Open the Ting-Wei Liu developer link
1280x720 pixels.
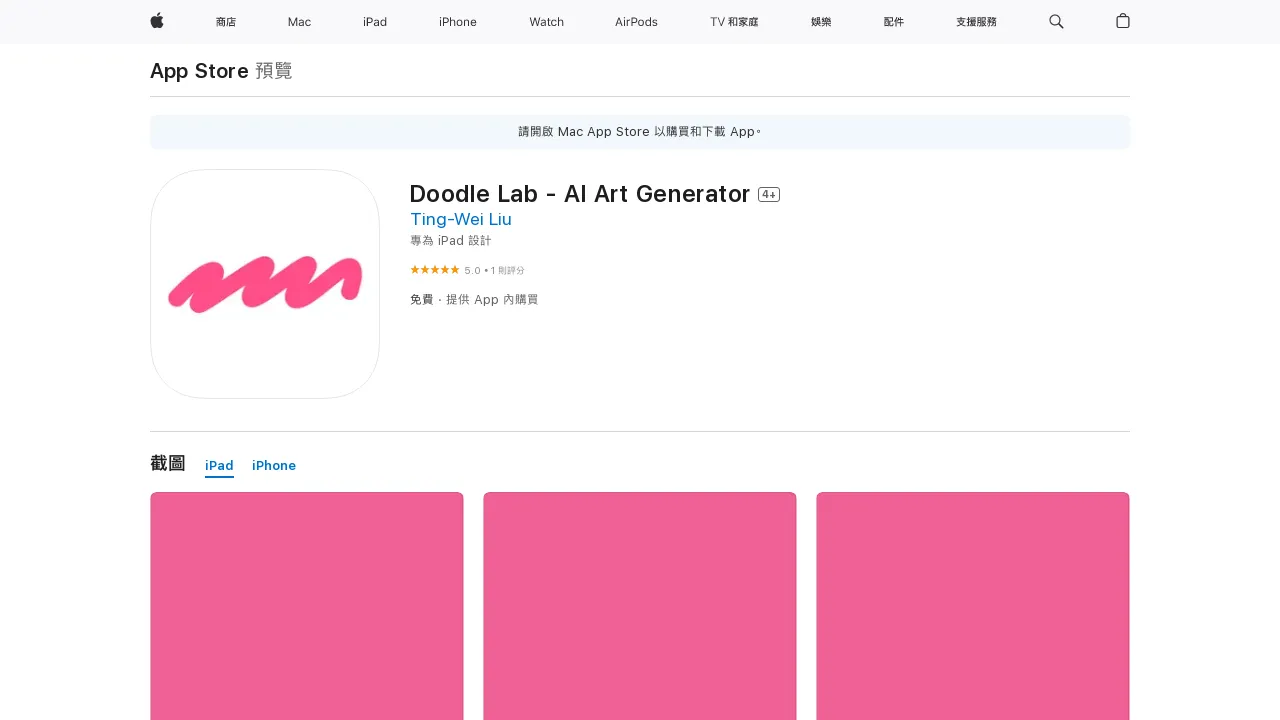pos(461,219)
